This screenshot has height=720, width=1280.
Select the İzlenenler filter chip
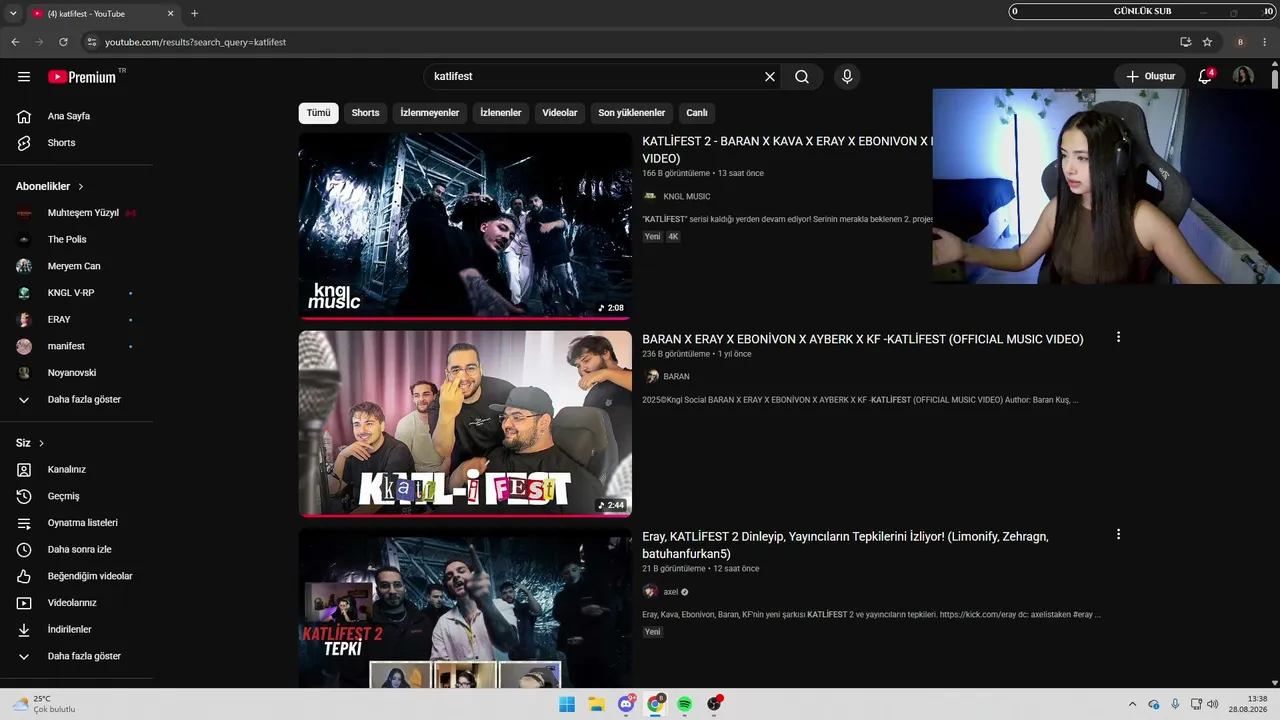[501, 113]
